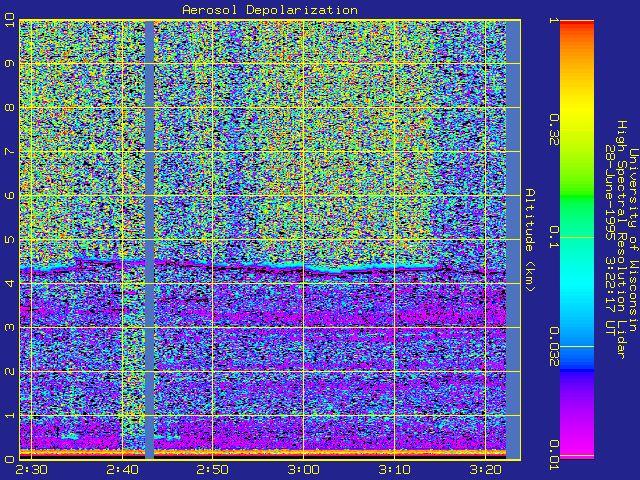This screenshot has width=640, height=480.
Task: Click the altitude axis label '2'
Action: [x=9, y=371]
